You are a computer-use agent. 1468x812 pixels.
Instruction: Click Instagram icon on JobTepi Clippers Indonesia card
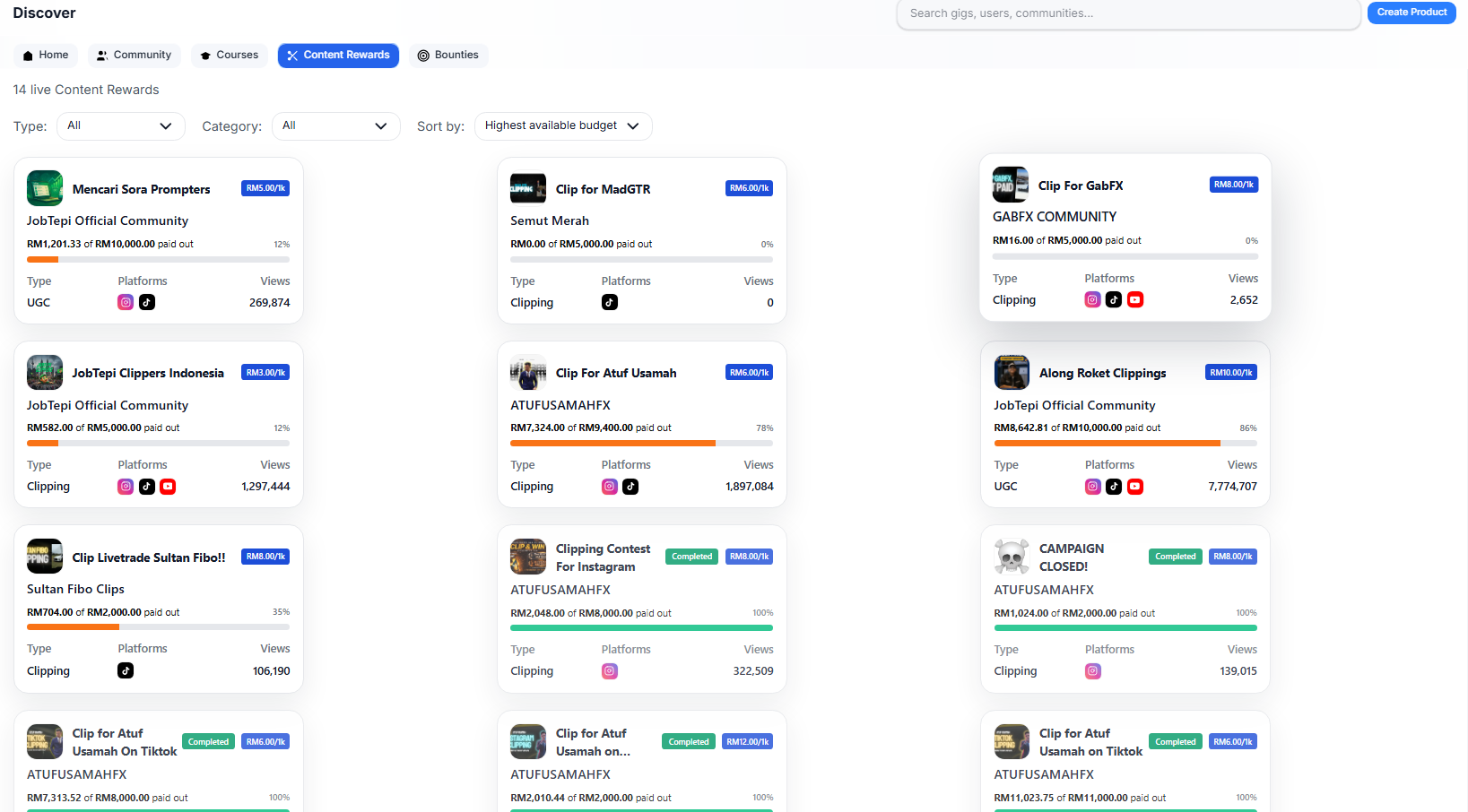tap(126, 487)
